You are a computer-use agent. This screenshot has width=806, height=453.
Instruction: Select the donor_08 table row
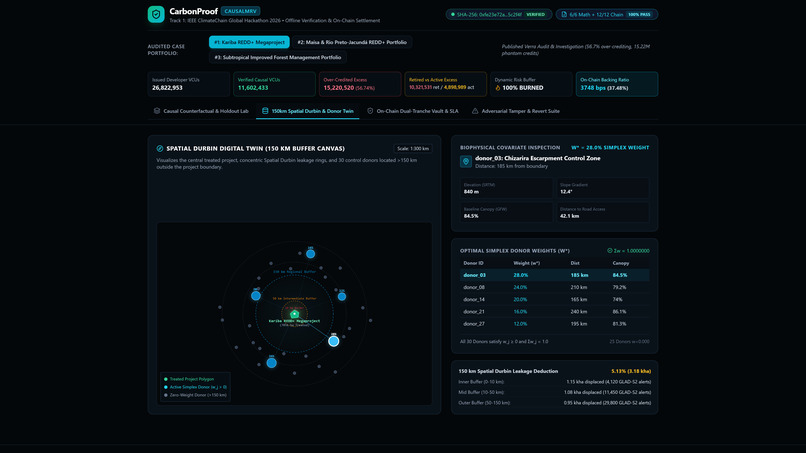point(554,287)
